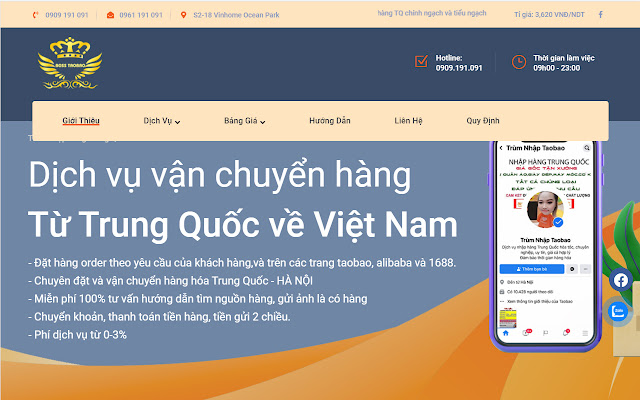Tap the search icon in the phone mockup
This screenshot has height=400, width=640.
(587, 148)
